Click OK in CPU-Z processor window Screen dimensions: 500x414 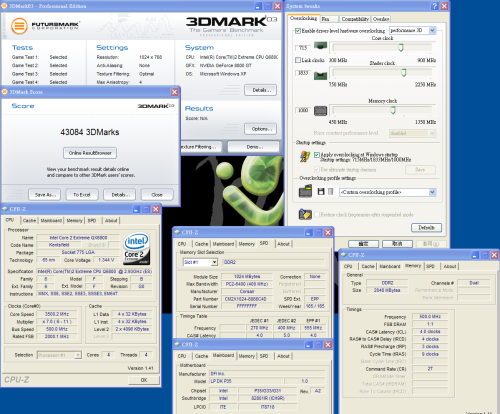(144, 380)
